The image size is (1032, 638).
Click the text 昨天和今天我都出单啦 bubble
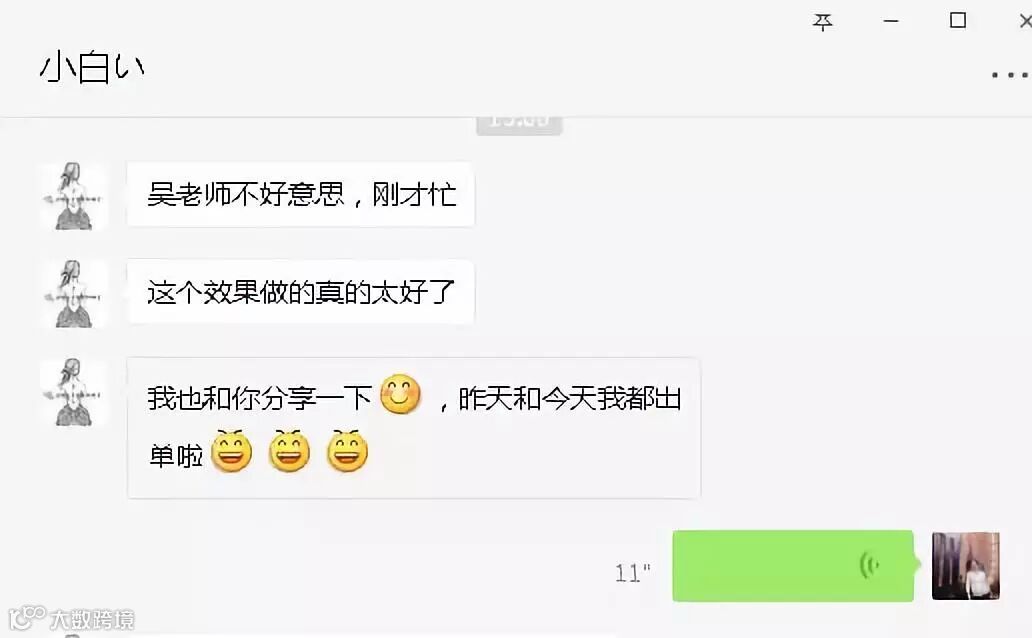click(x=413, y=427)
